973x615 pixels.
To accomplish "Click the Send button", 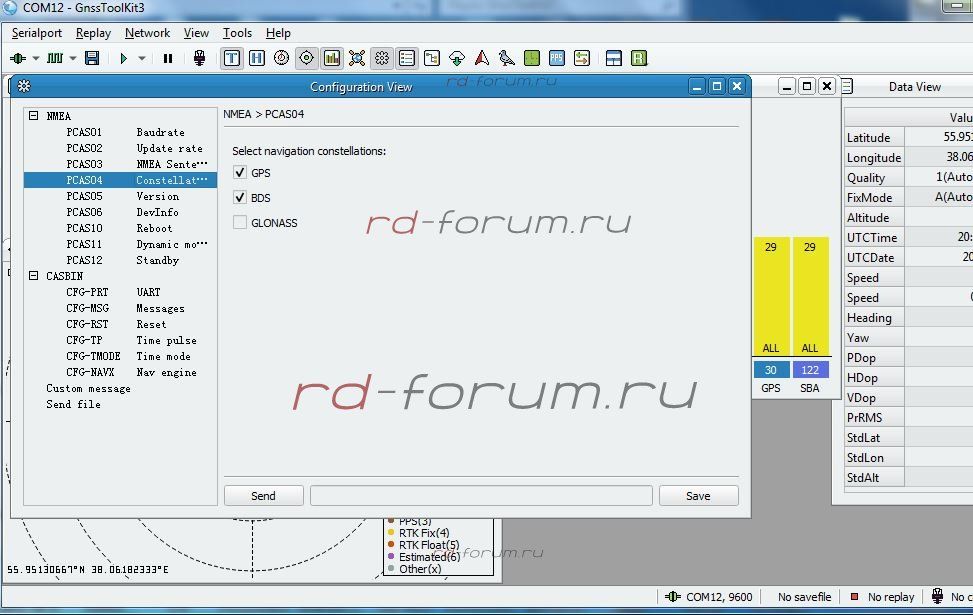I will click(263, 496).
